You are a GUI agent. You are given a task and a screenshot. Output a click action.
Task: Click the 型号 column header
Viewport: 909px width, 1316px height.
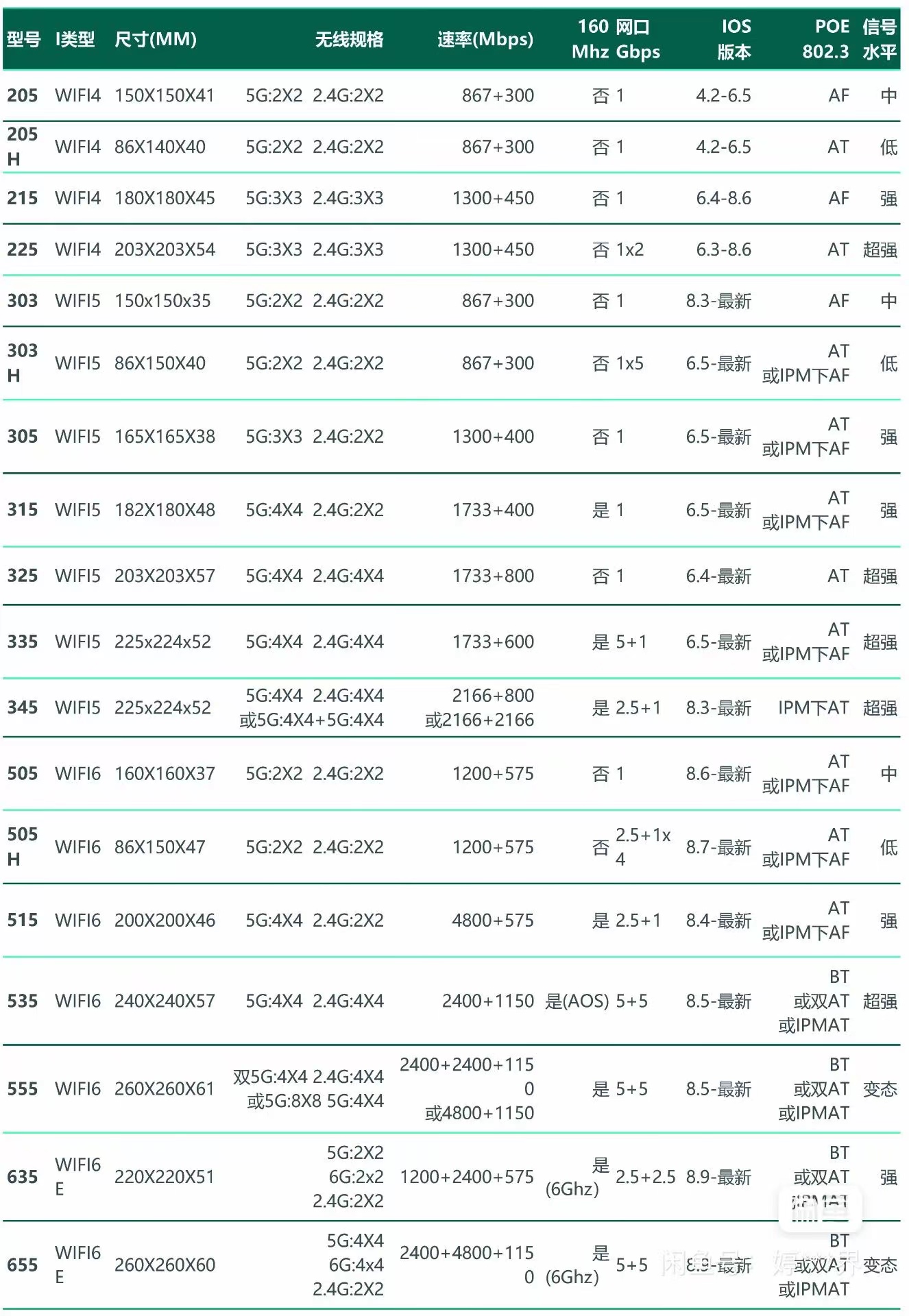pyautogui.click(x=23, y=39)
